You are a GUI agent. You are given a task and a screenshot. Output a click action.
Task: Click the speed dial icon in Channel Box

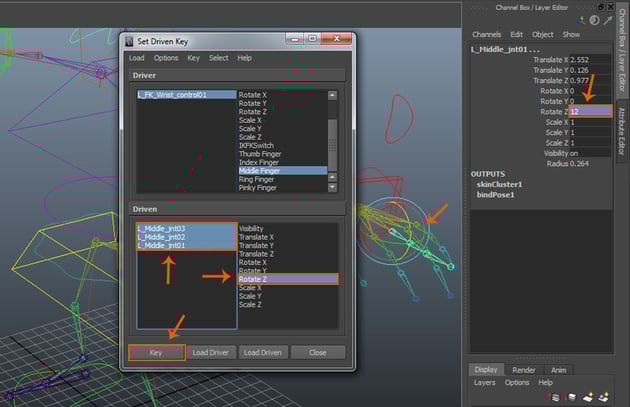click(x=594, y=20)
